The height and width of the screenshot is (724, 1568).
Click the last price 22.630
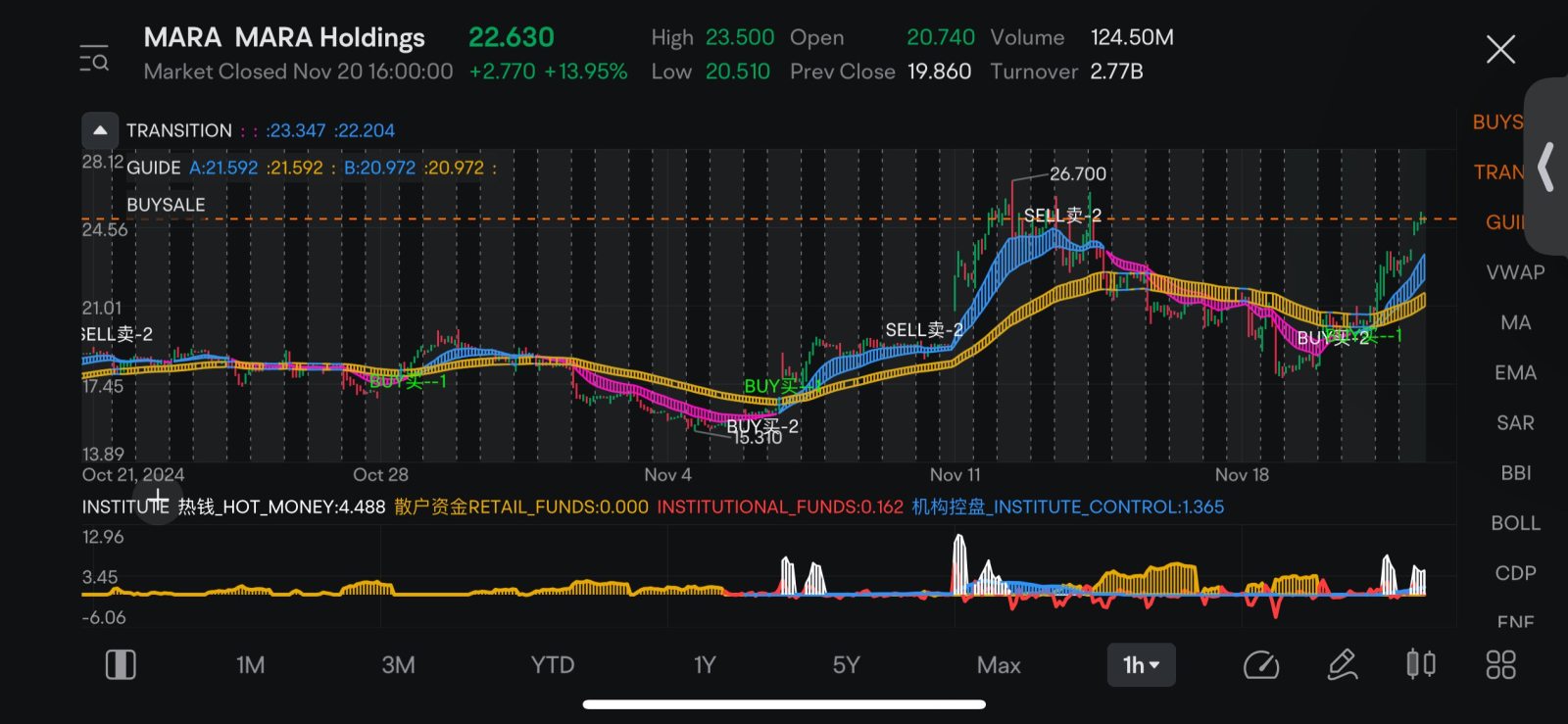pyautogui.click(x=512, y=37)
